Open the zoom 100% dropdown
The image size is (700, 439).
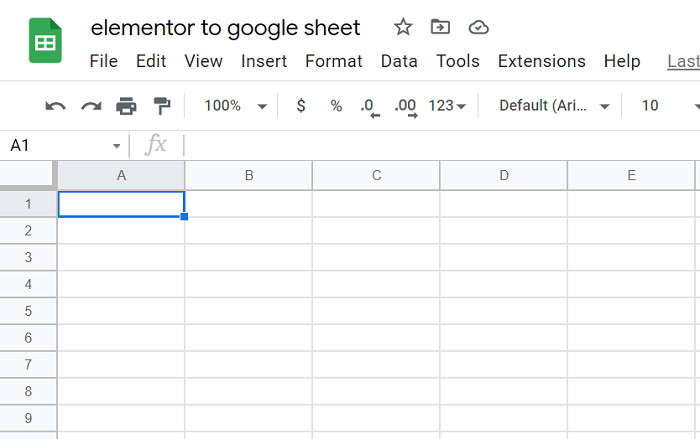point(235,106)
